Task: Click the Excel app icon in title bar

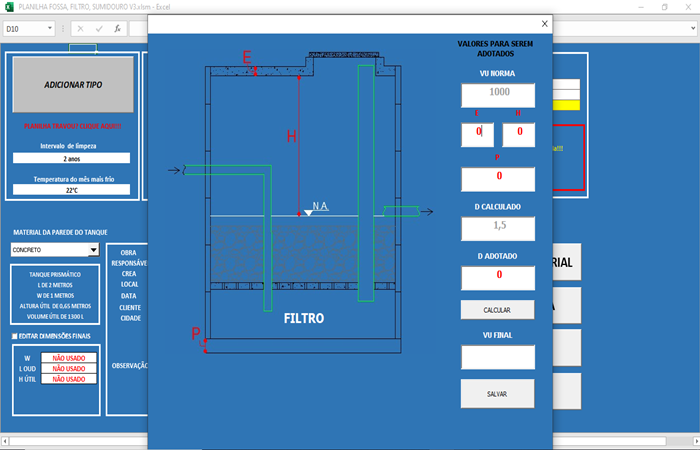Action: tap(10, 7)
